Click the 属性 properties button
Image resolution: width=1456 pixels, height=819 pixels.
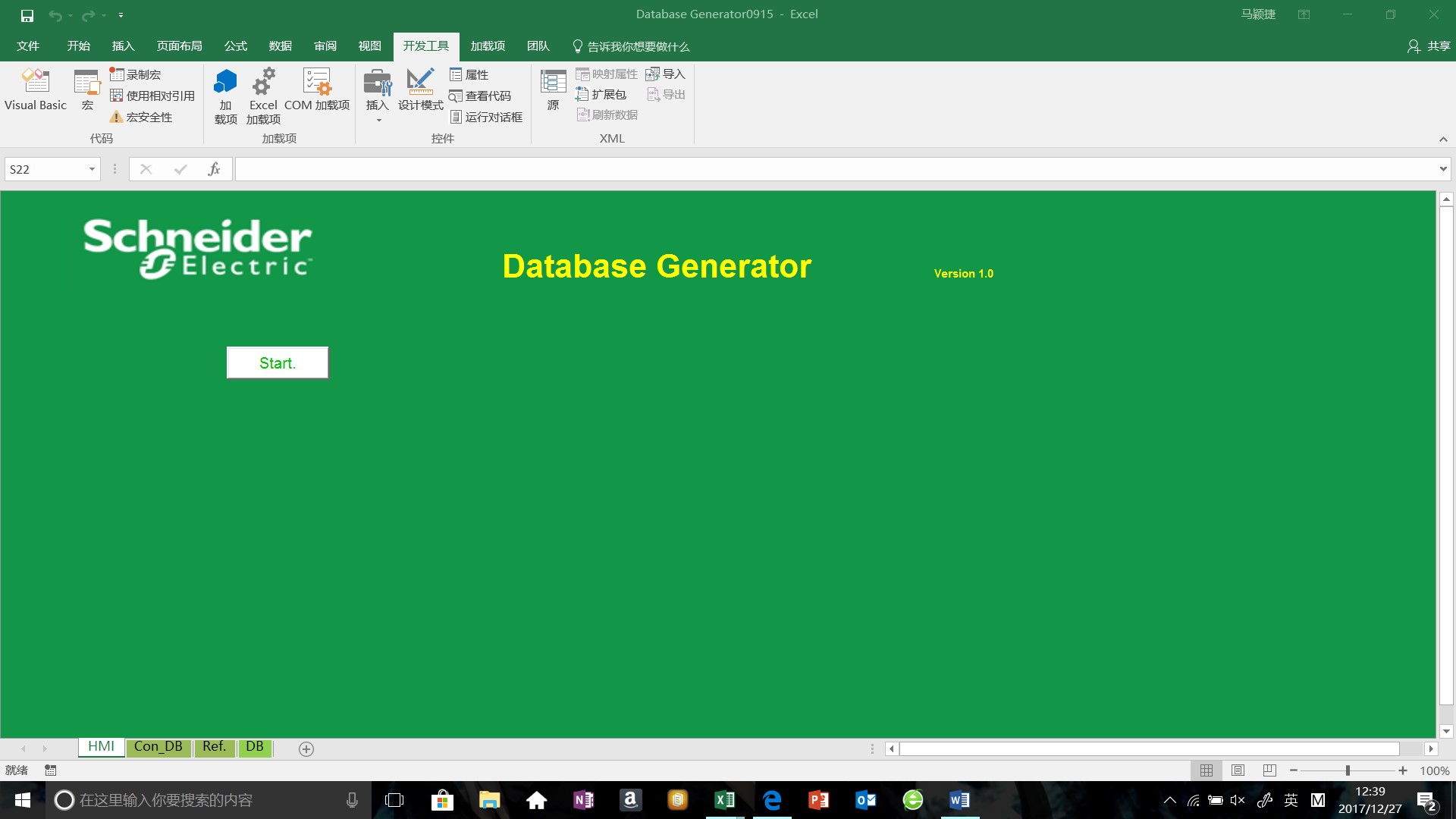pos(469,74)
